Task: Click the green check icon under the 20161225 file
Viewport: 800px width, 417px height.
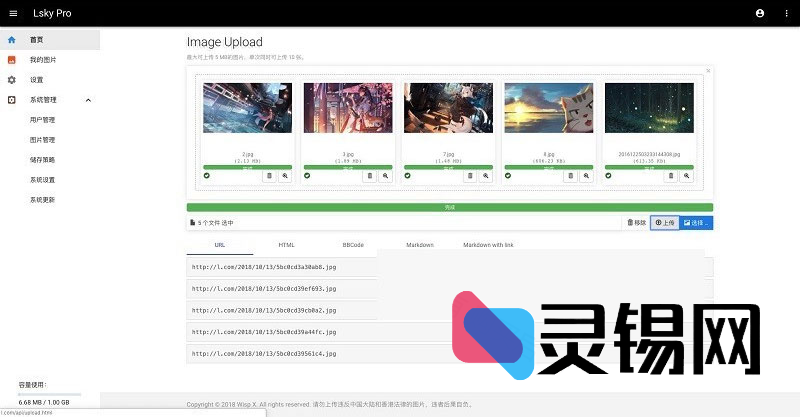Action: click(x=608, y=176)
